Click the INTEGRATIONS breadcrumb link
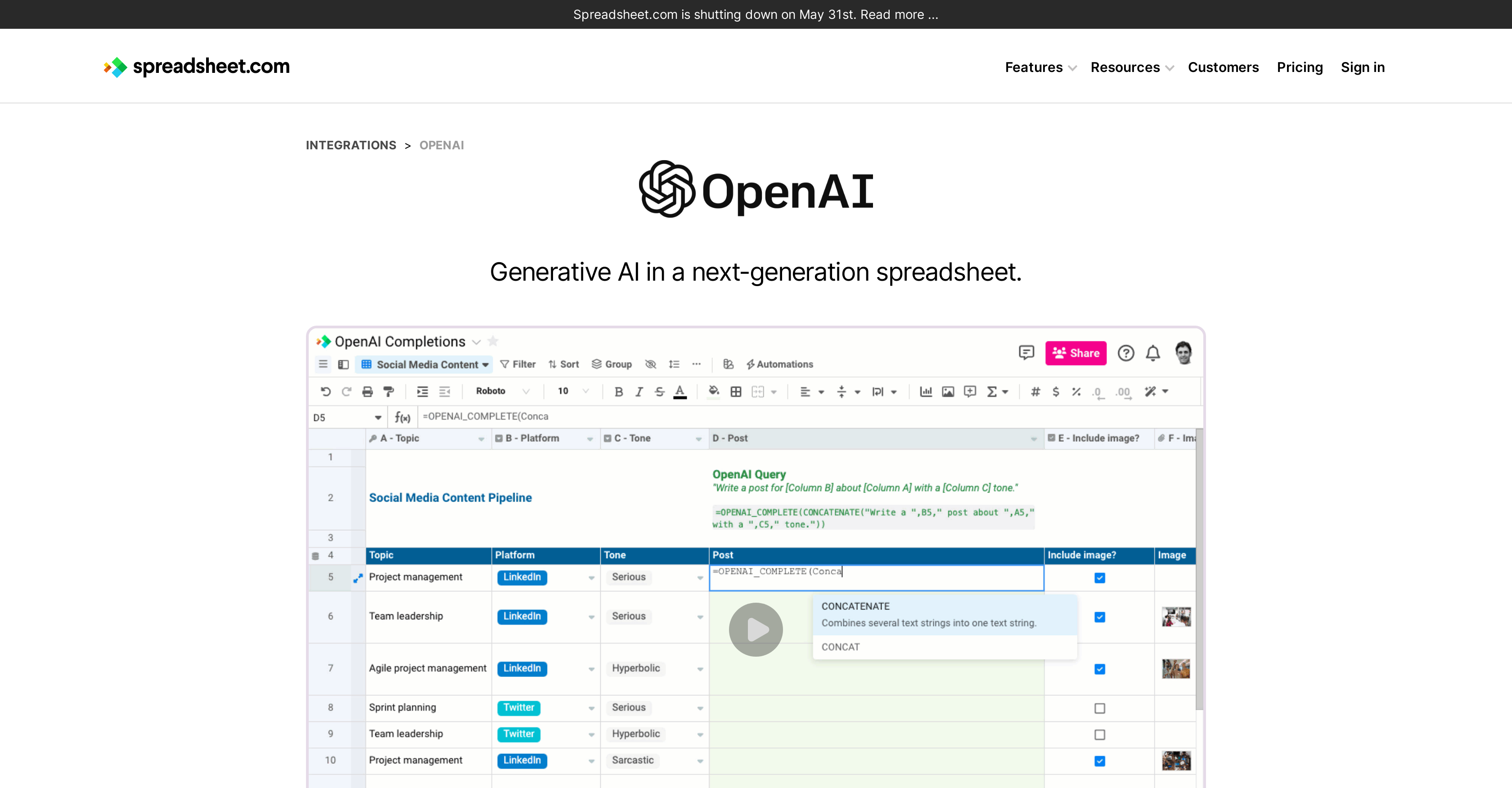1512x788 pixels. 351,146
